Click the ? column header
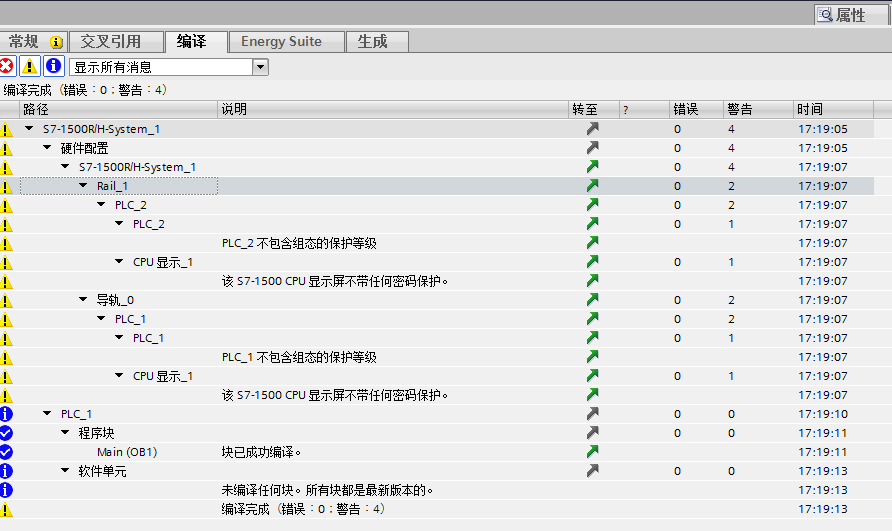This screenshot has width=892, height=531. (x=644, y=109)
